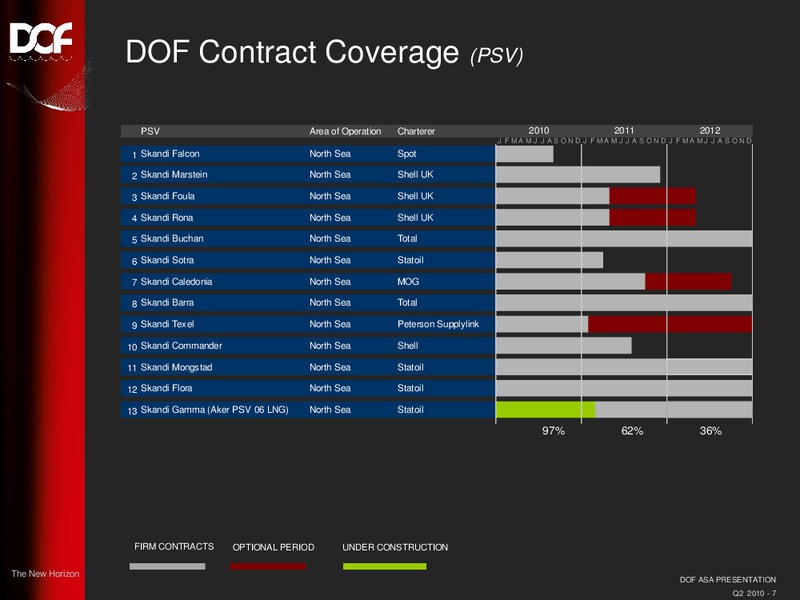Image resolution: width=800 pixels, height=600 pixels.
Task: Click the gray Firm Contracts legend swatch
Action: 167,566
